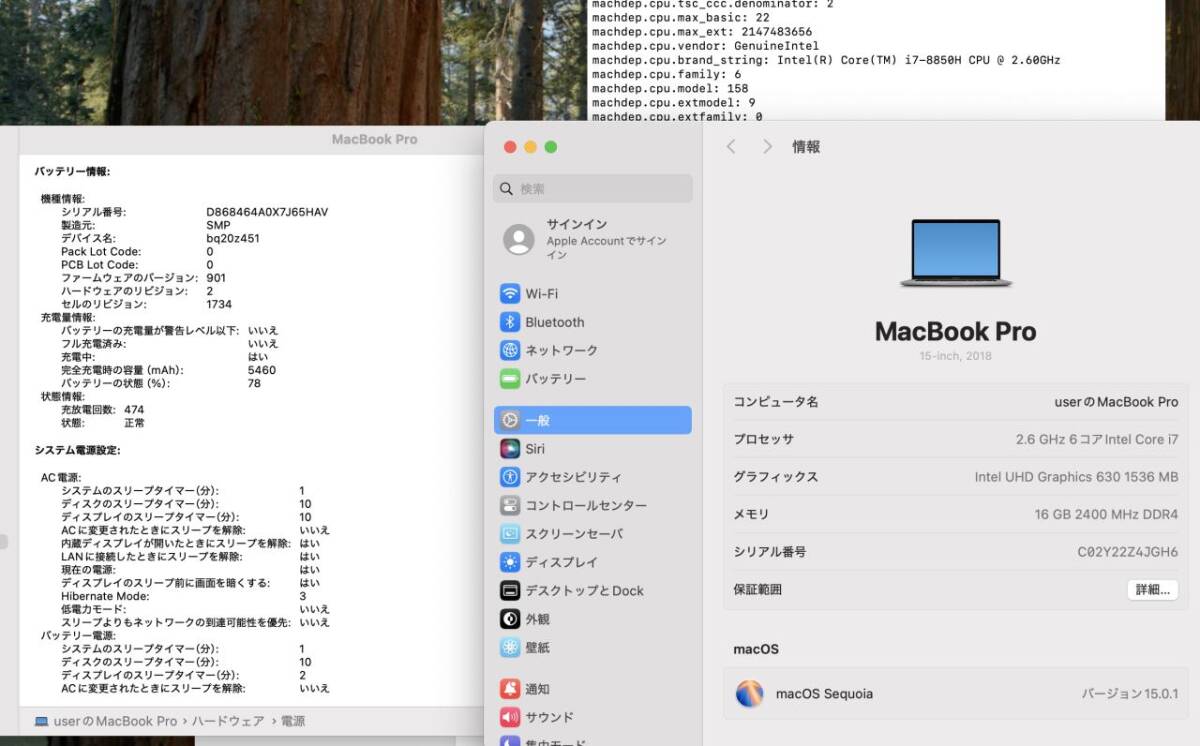Open the ディスプレイ settings icon
1200x746 pixels.
coord(510,562)
